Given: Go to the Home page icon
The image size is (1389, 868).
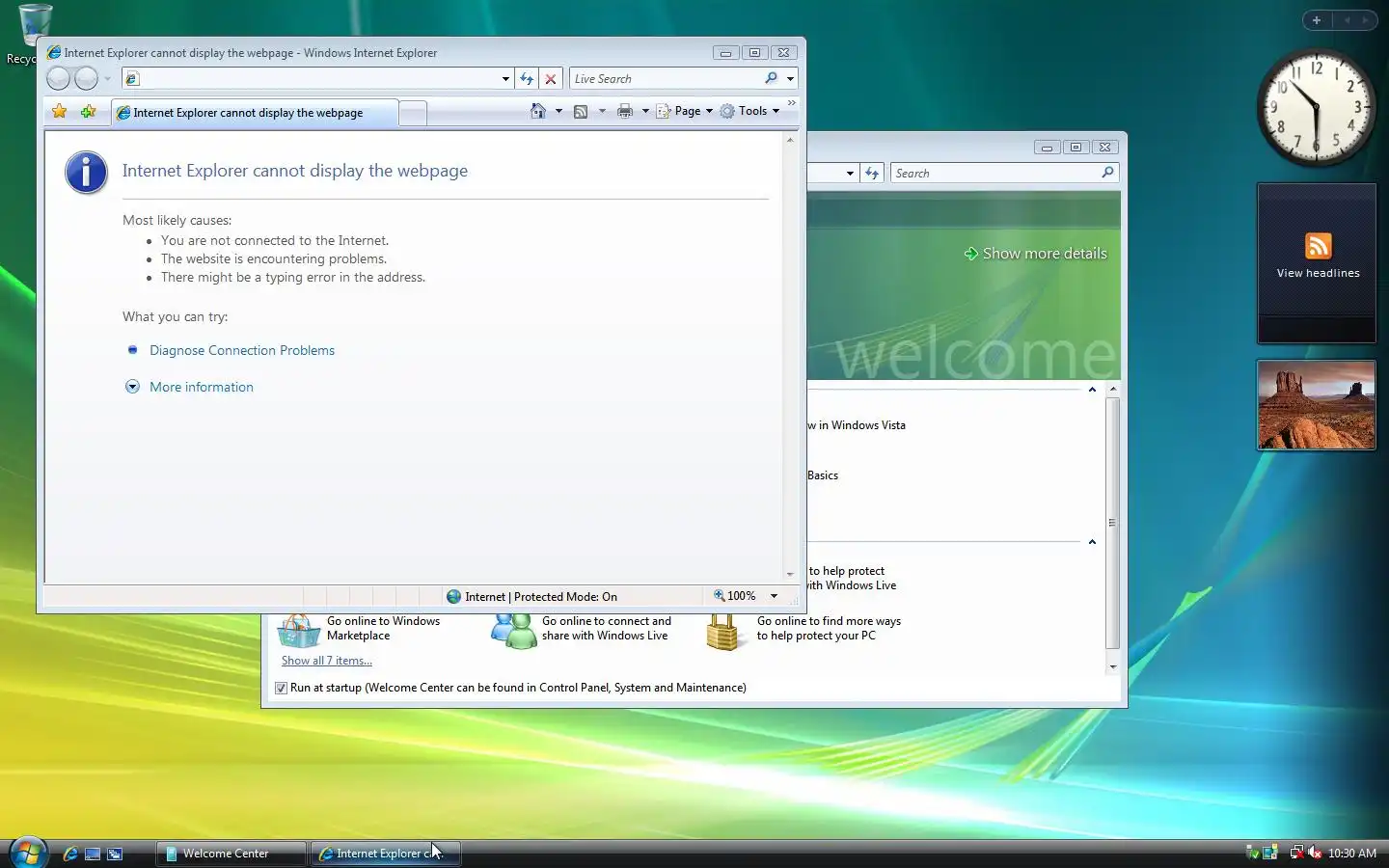Looking at the screenshot, I should click(x=538, y=111).
